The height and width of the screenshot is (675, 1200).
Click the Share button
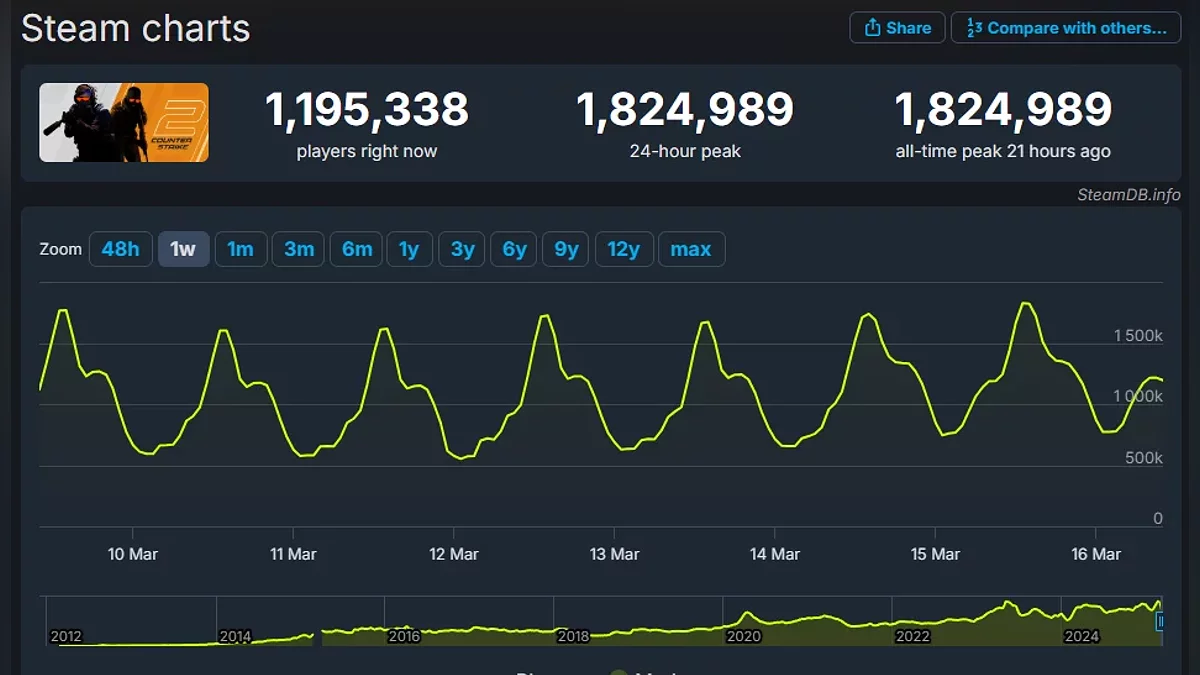896,28
